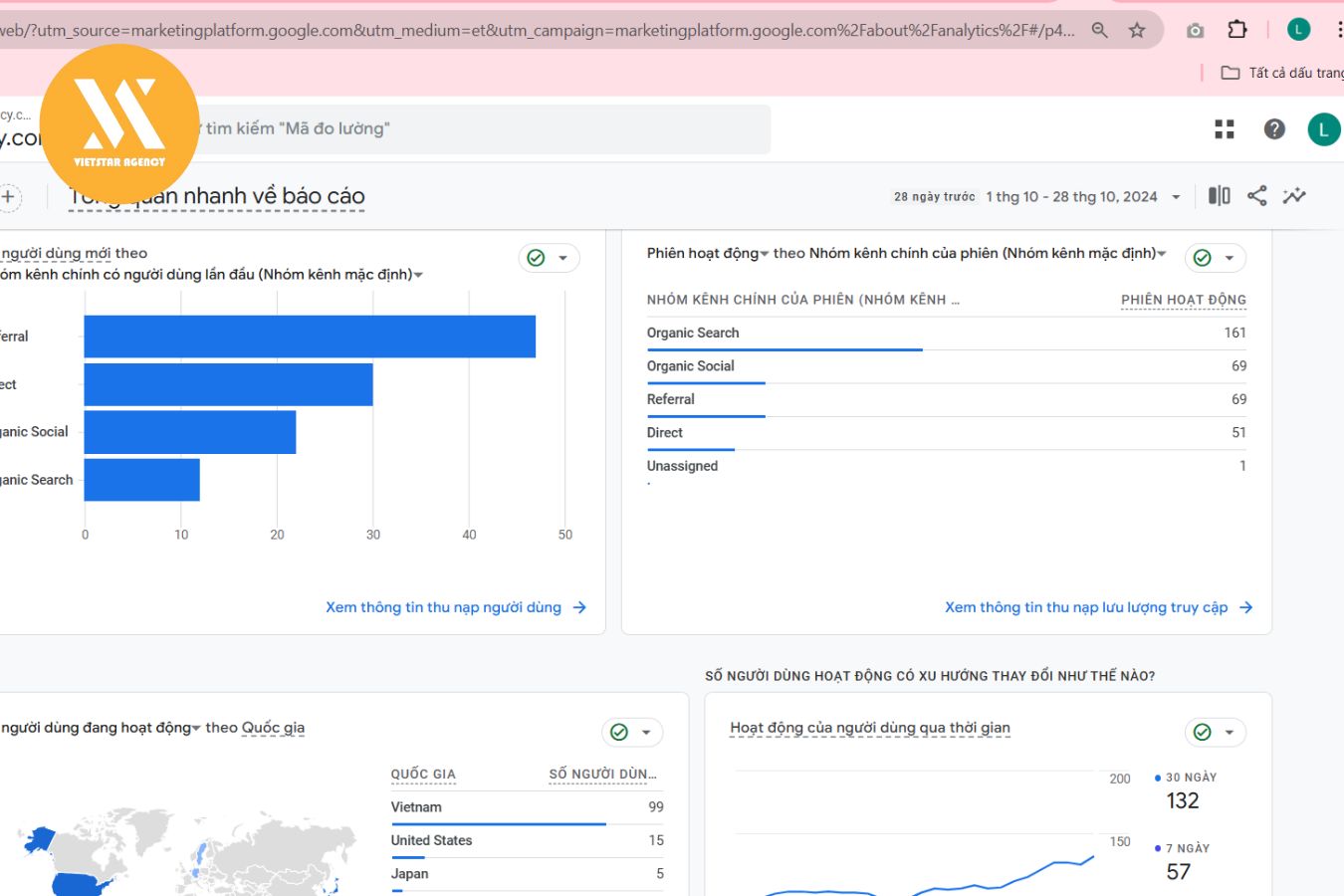Image resolution: width=1344 pixels, height=896 pixels.
Task: Focus the Analytics search box
Action: pos(478,128)
